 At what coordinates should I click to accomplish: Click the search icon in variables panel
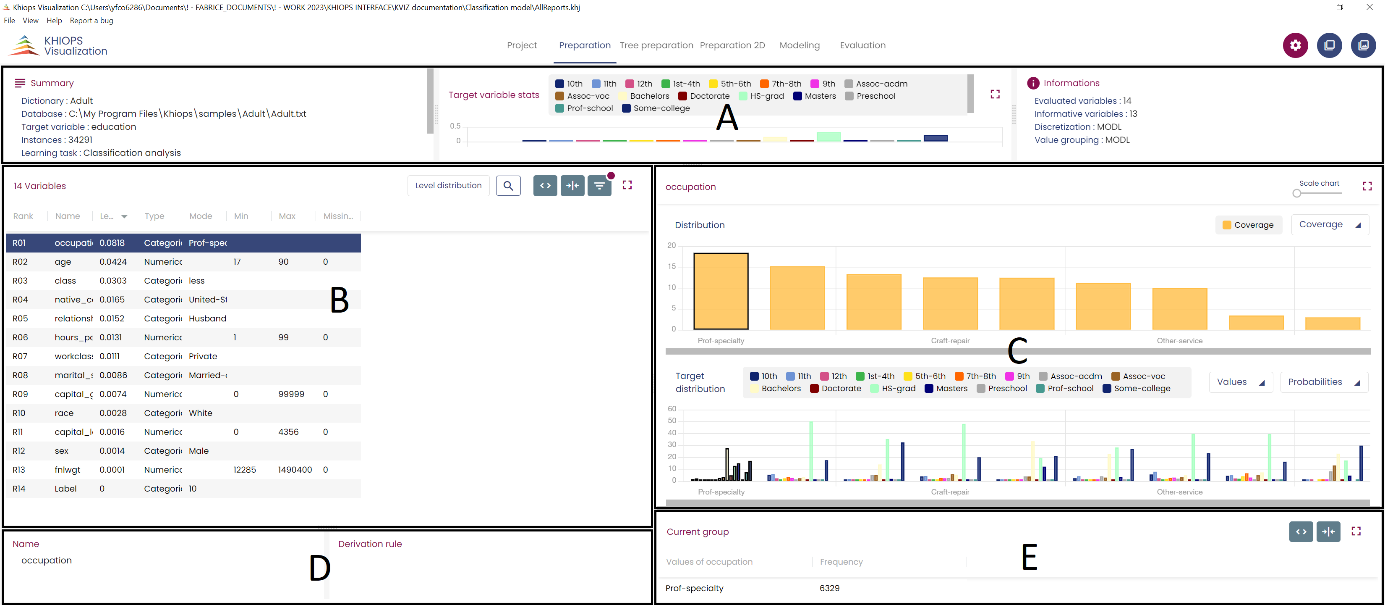pyautogui.click(x=508, y=185)
